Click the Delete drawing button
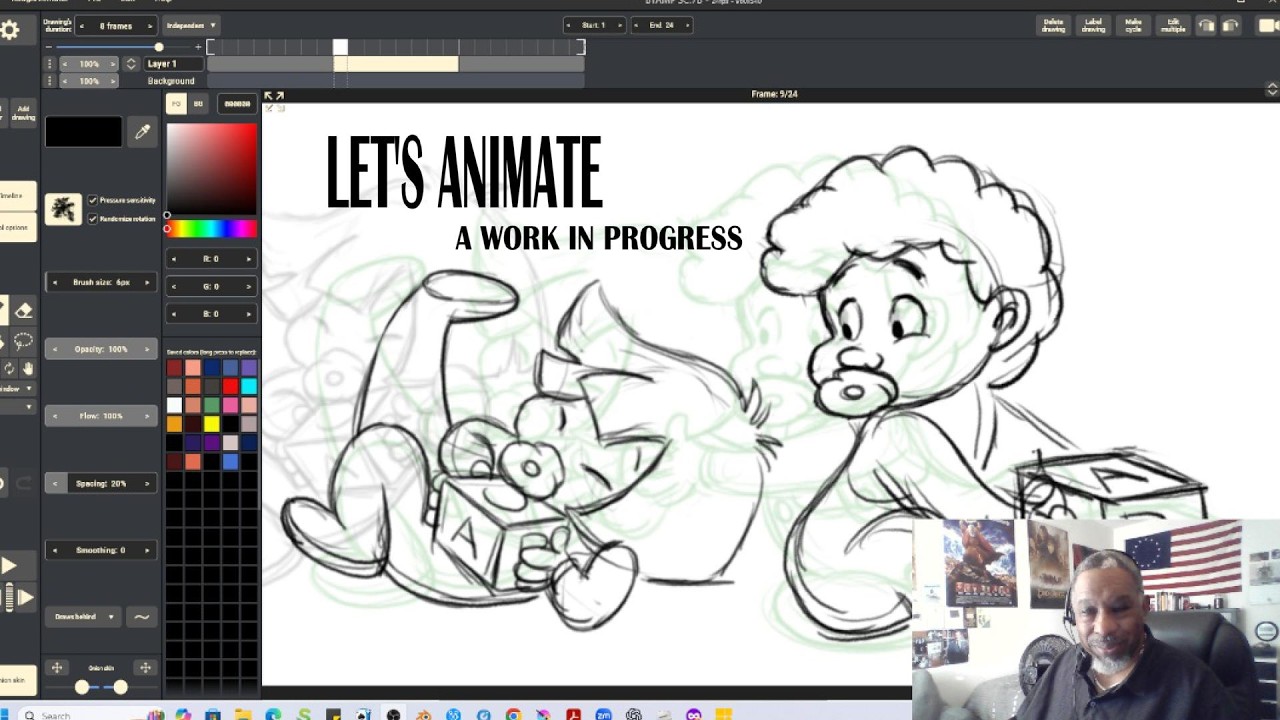The width and height of the screenshot is (1280, 720). [1054, 26]
